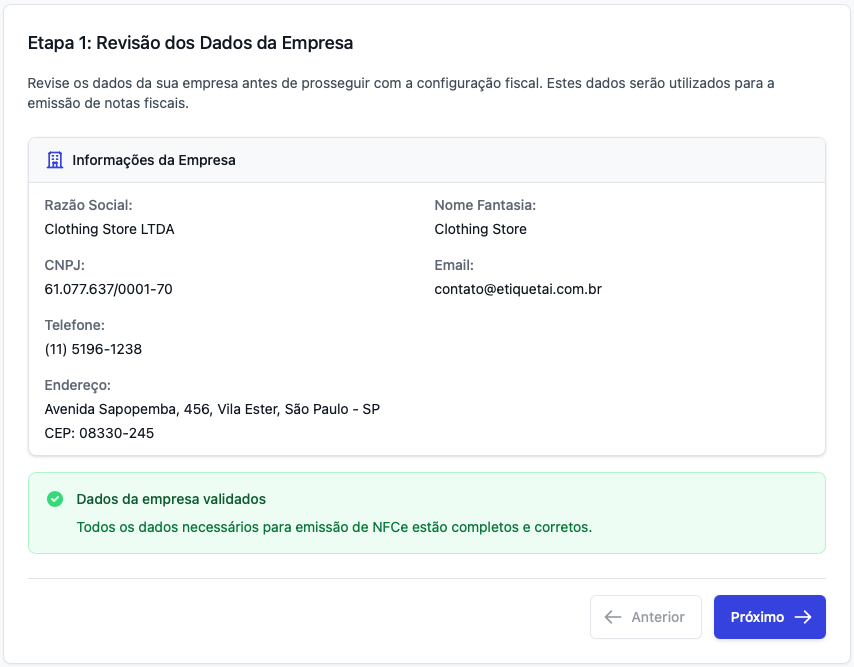Click the CEP: 08330-245 text
The height and width of the screenshot is (667, 854).
(99, 433)
